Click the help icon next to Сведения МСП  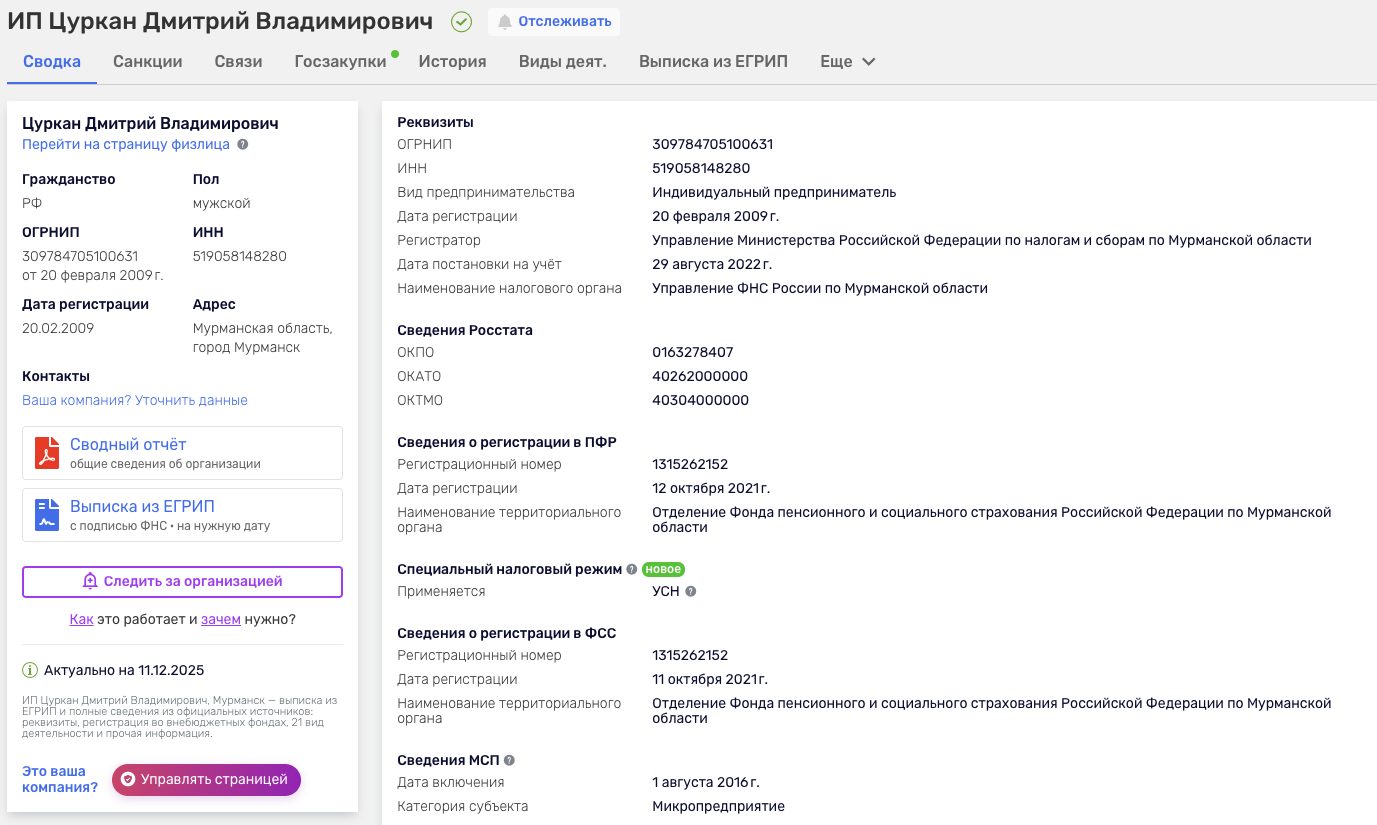point(510,759)
